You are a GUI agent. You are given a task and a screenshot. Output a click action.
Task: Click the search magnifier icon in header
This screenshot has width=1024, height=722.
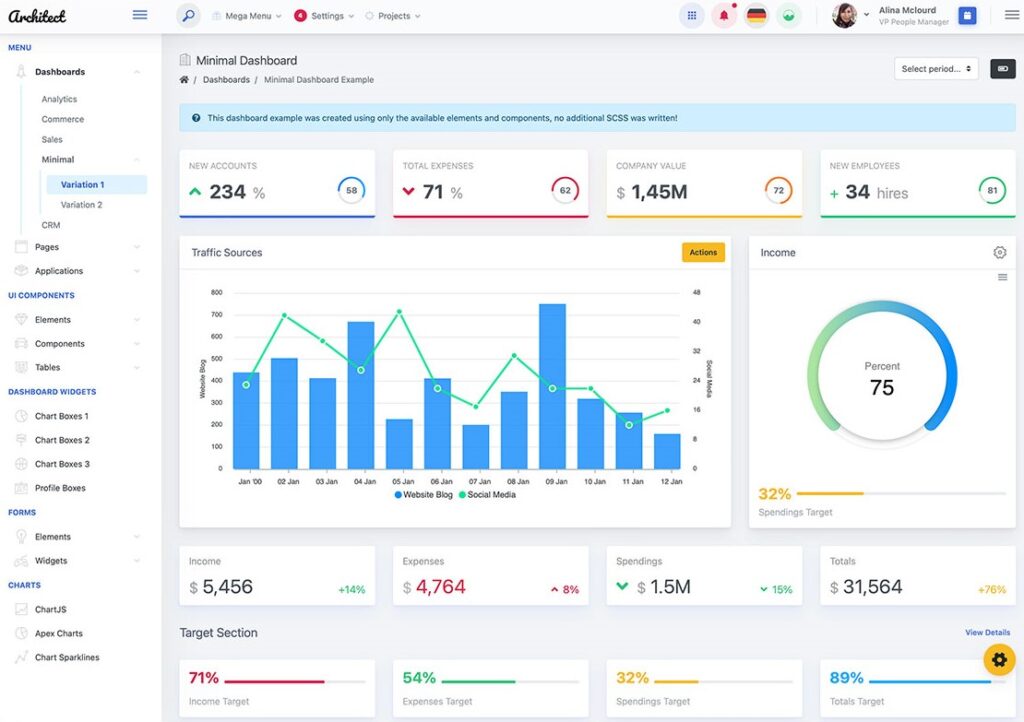pos(188,16)
